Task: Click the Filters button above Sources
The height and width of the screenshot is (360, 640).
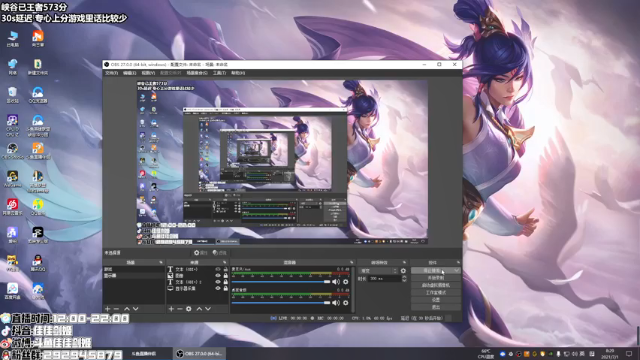Action: click(220, 253)
